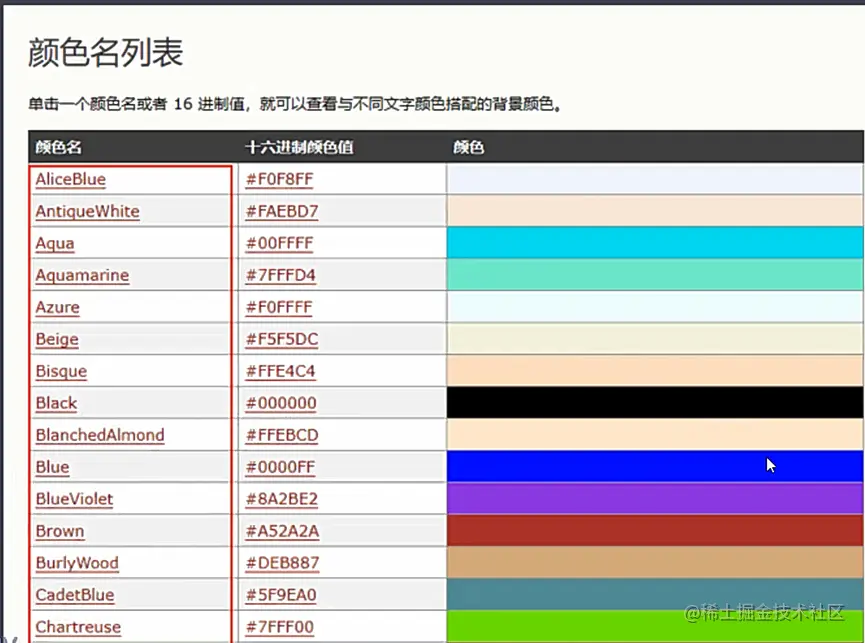Select hex value #00FFFF link
865x643 pixels.
point(279,243)
